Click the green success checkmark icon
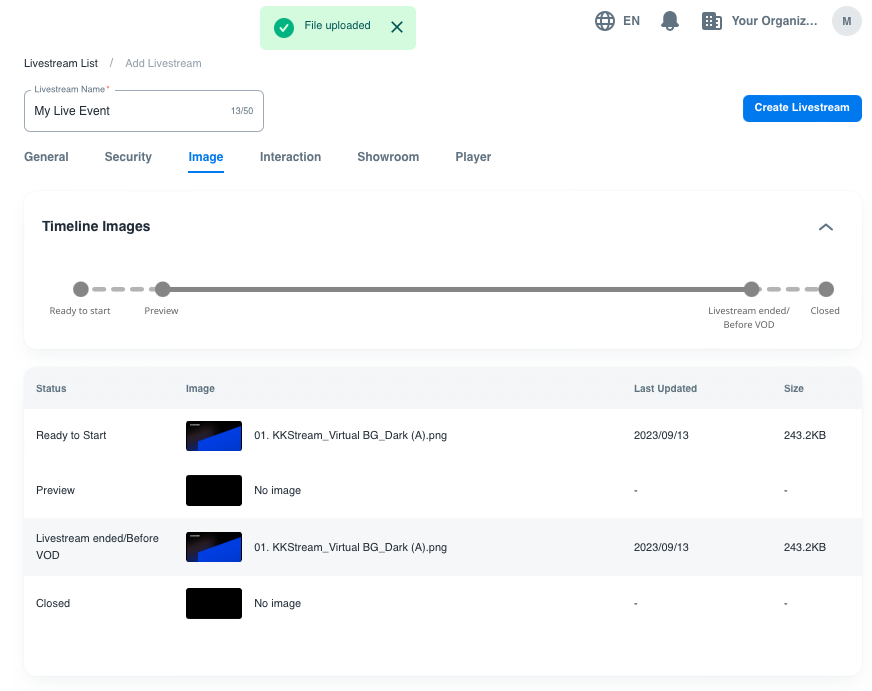Screen dimensions: 872x691 click(284, 27)
